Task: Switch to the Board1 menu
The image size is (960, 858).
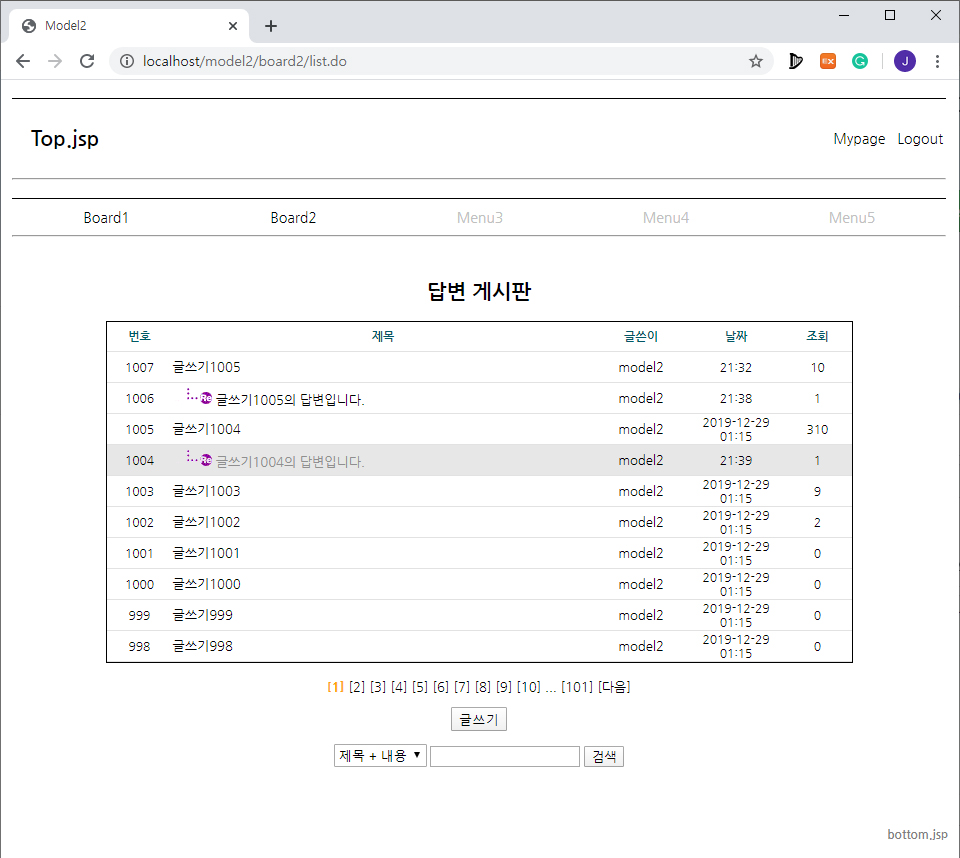Action: point(106,217)
